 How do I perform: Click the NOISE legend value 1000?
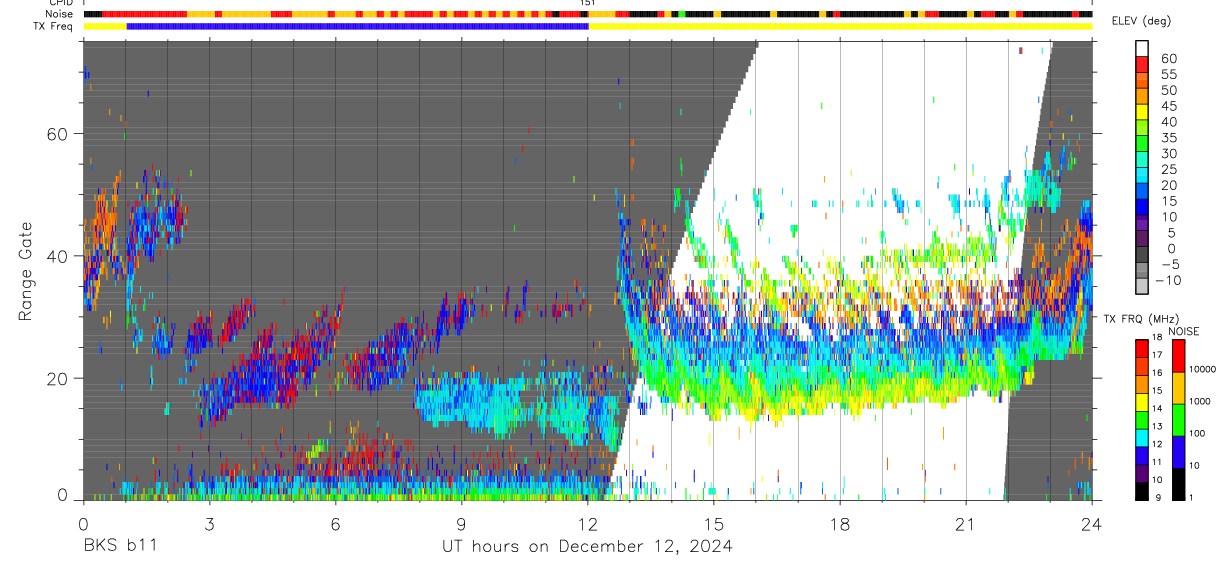[1200, 401]
